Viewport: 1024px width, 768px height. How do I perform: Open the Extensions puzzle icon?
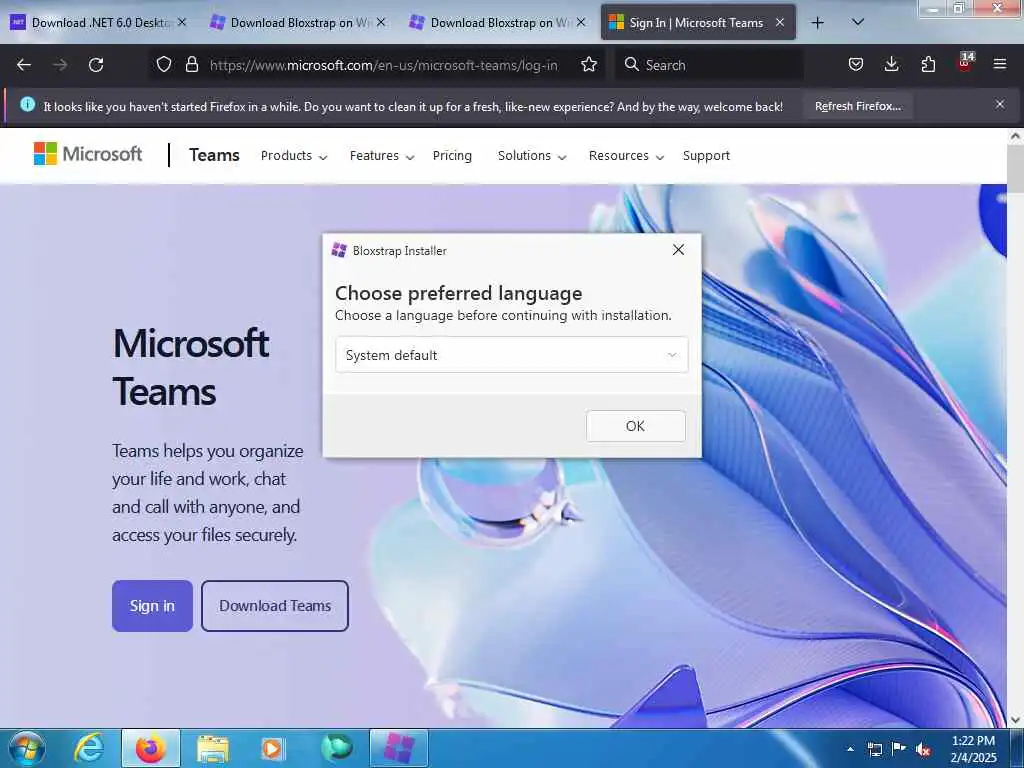click(x=928, y=65)
